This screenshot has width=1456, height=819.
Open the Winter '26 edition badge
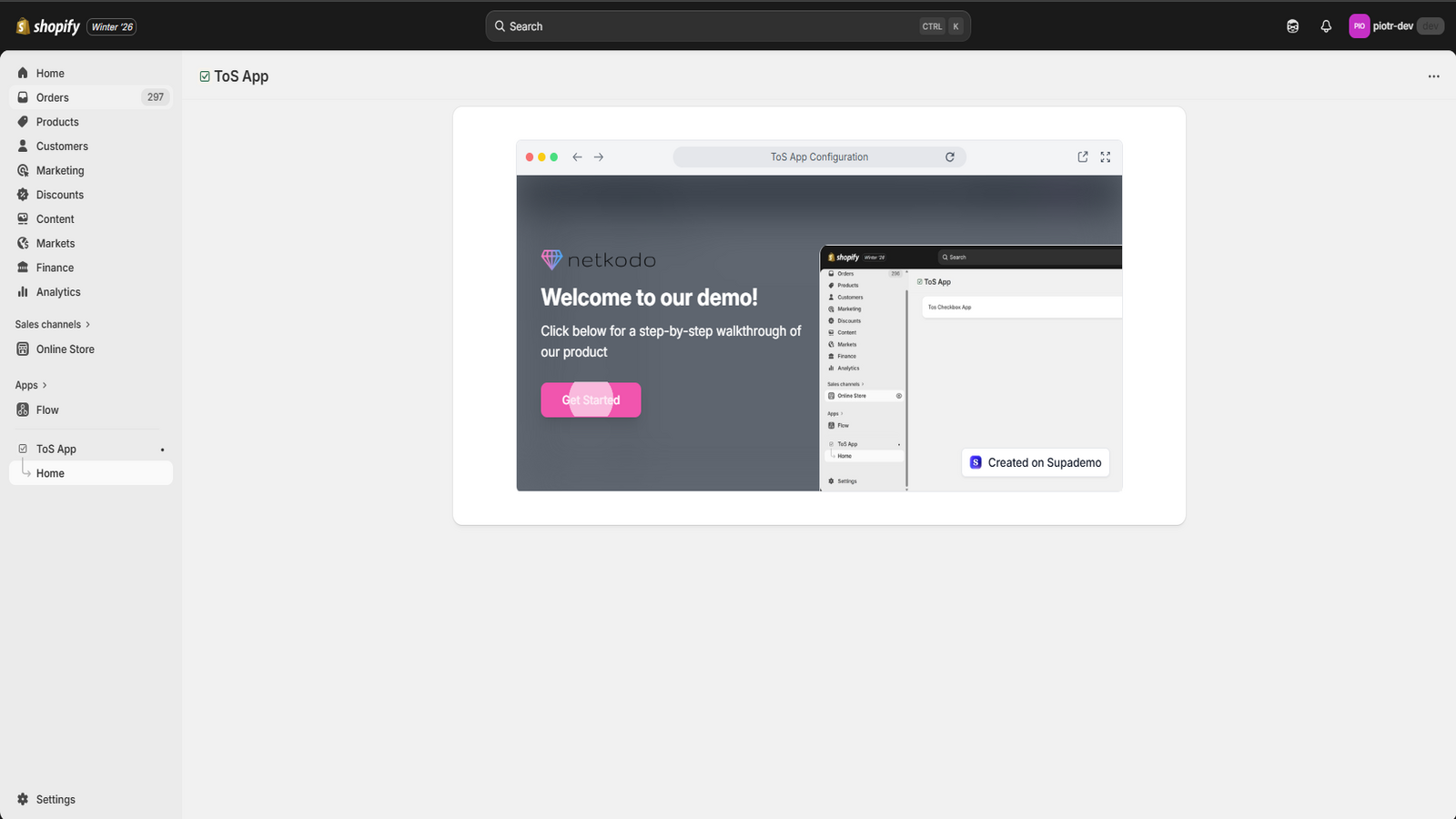click(x=112, y=27)
